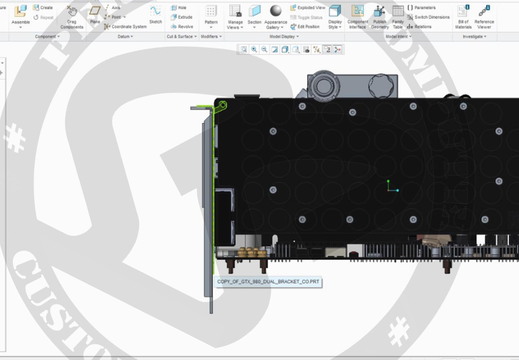Click Switch Dimensions

pos(428,17)
